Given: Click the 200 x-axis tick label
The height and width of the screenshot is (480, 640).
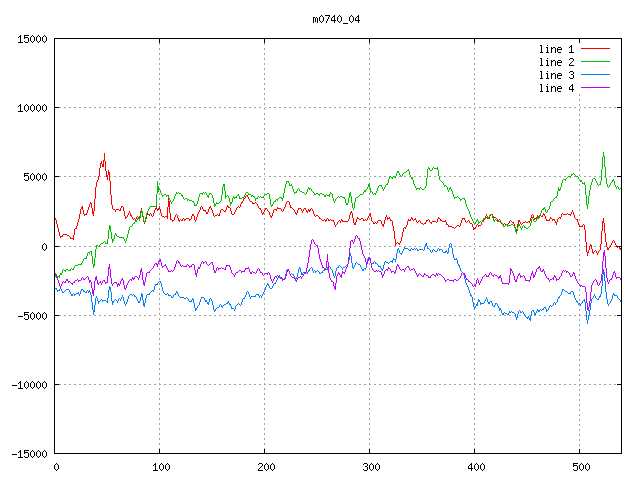Looking at the screenshot, I should [x=265, y=467].
